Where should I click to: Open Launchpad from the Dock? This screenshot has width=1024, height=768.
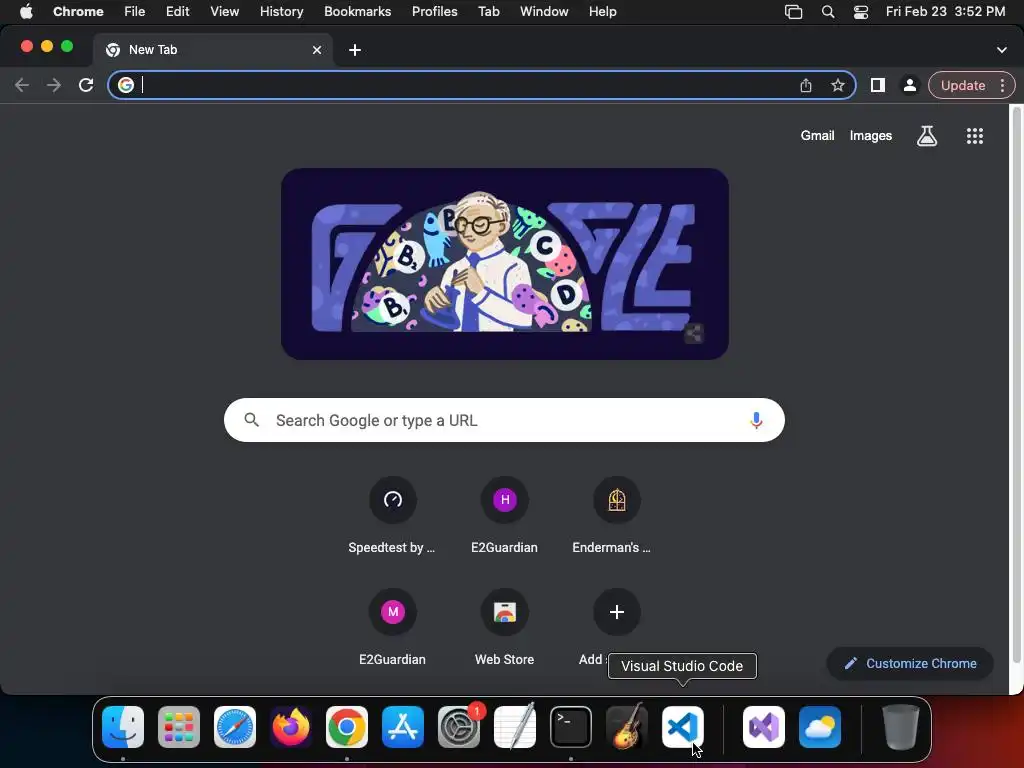tap(179, 727)
